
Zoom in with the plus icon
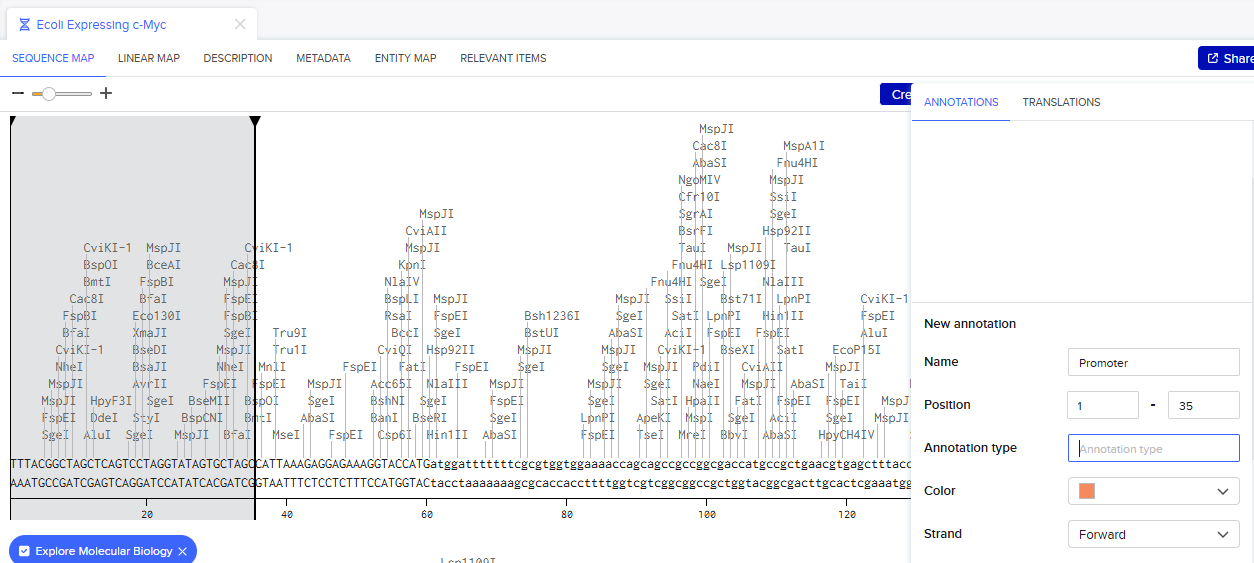pos(106,94)
